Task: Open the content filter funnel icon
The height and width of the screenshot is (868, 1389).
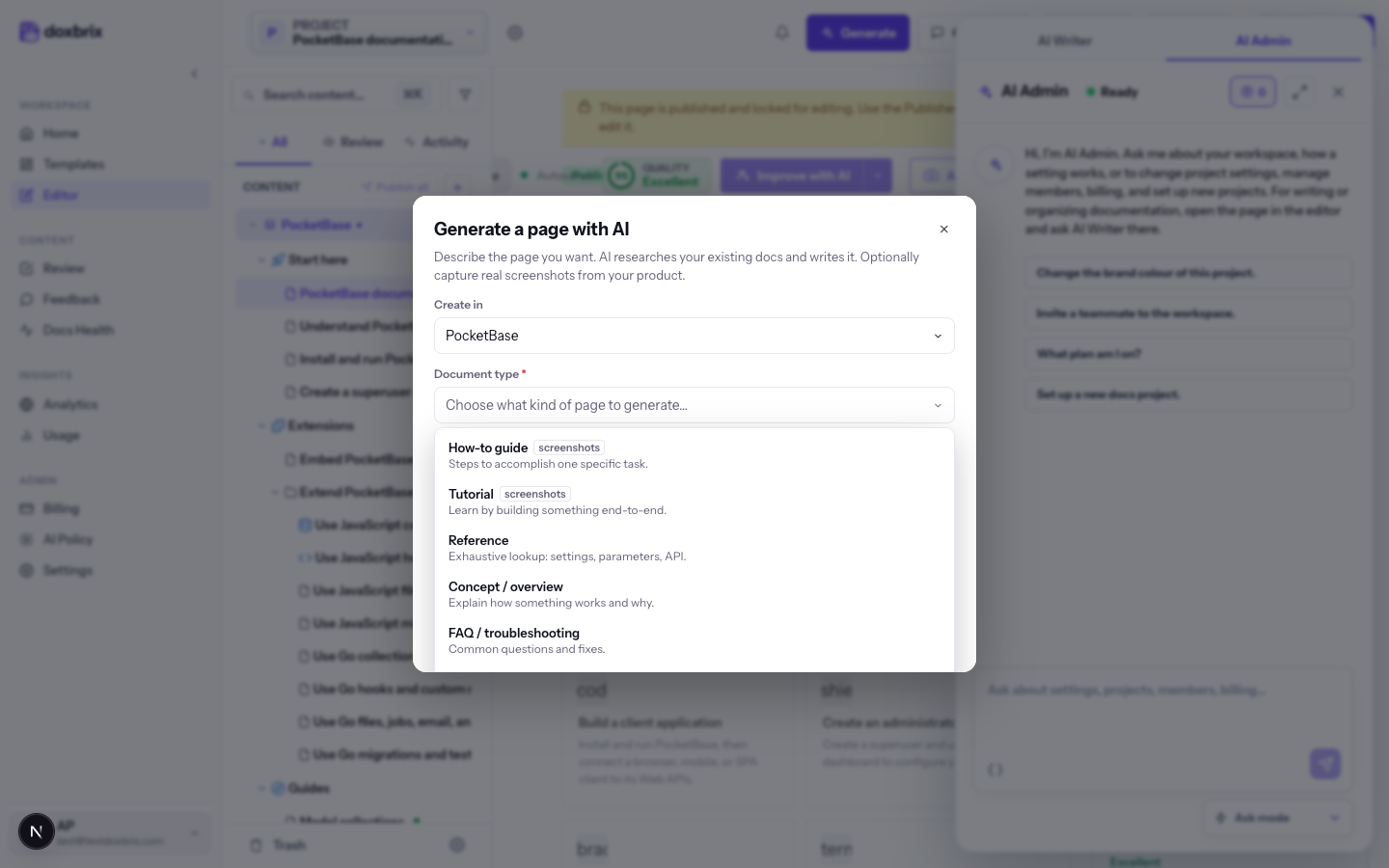Action: [465, 95]
